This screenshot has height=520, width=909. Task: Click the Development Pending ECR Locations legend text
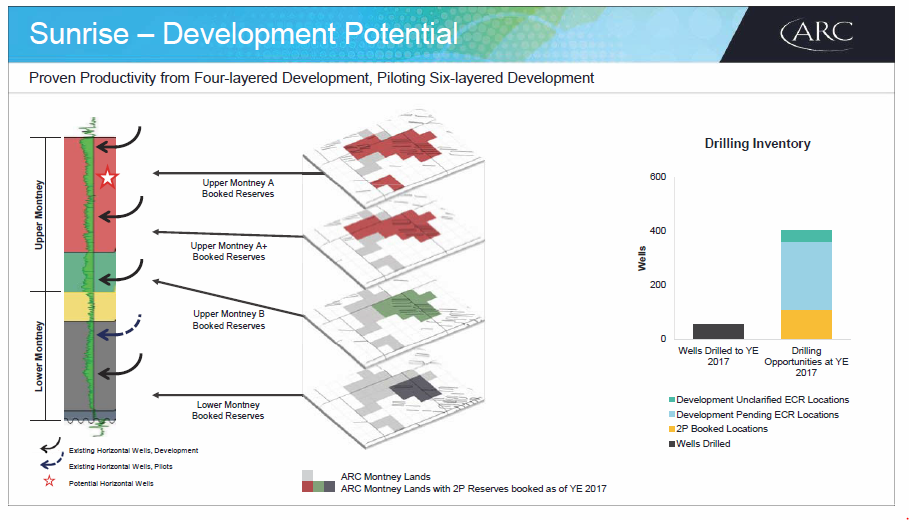(757, 414)
